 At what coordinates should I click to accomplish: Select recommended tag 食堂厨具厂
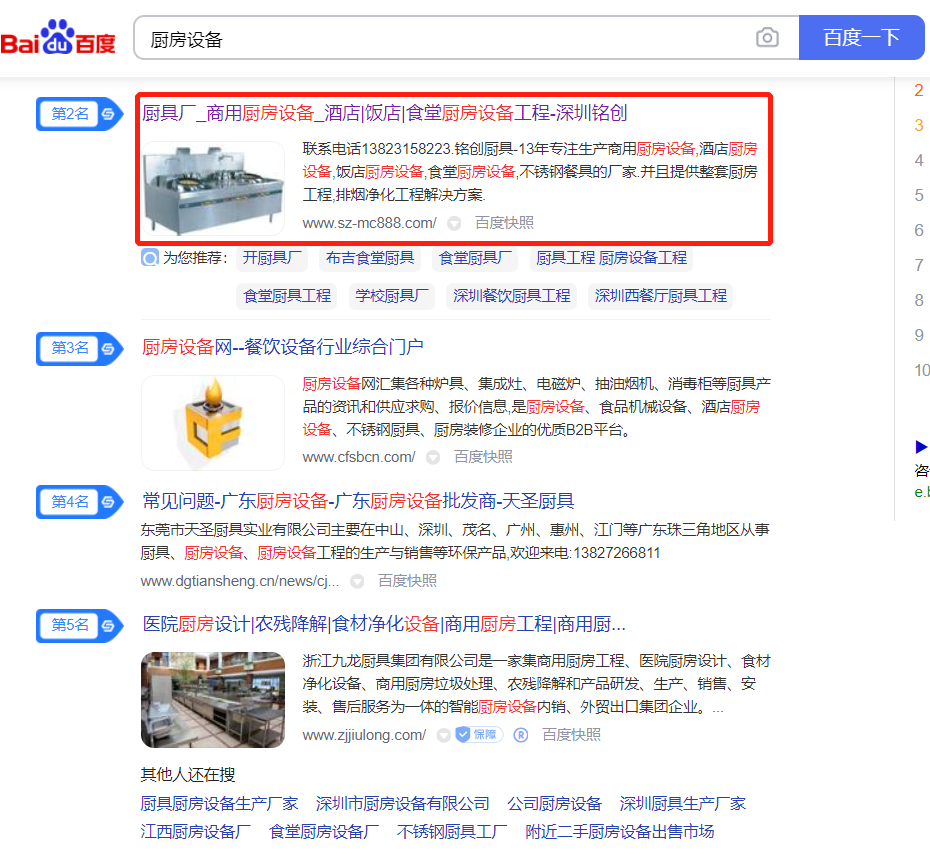[x=474, y=258]
